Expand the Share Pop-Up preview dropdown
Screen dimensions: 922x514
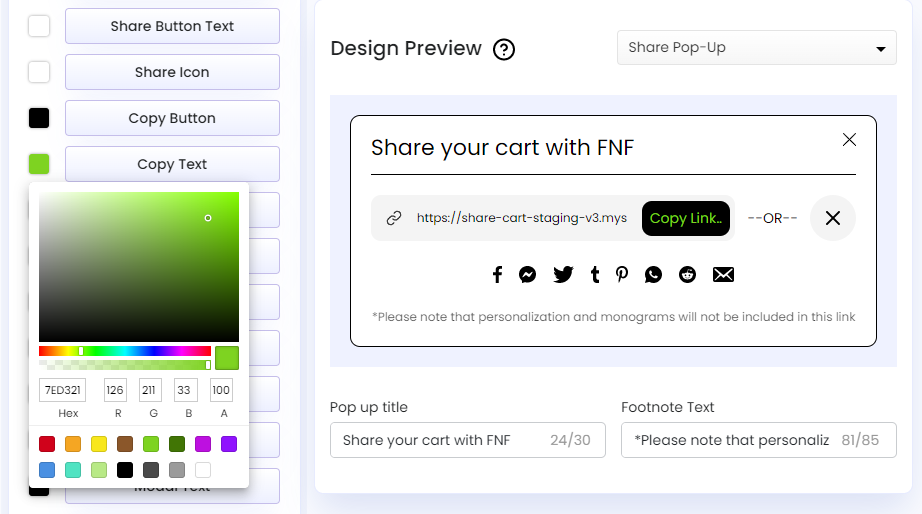pyautogui.click(x=756, y=48)
